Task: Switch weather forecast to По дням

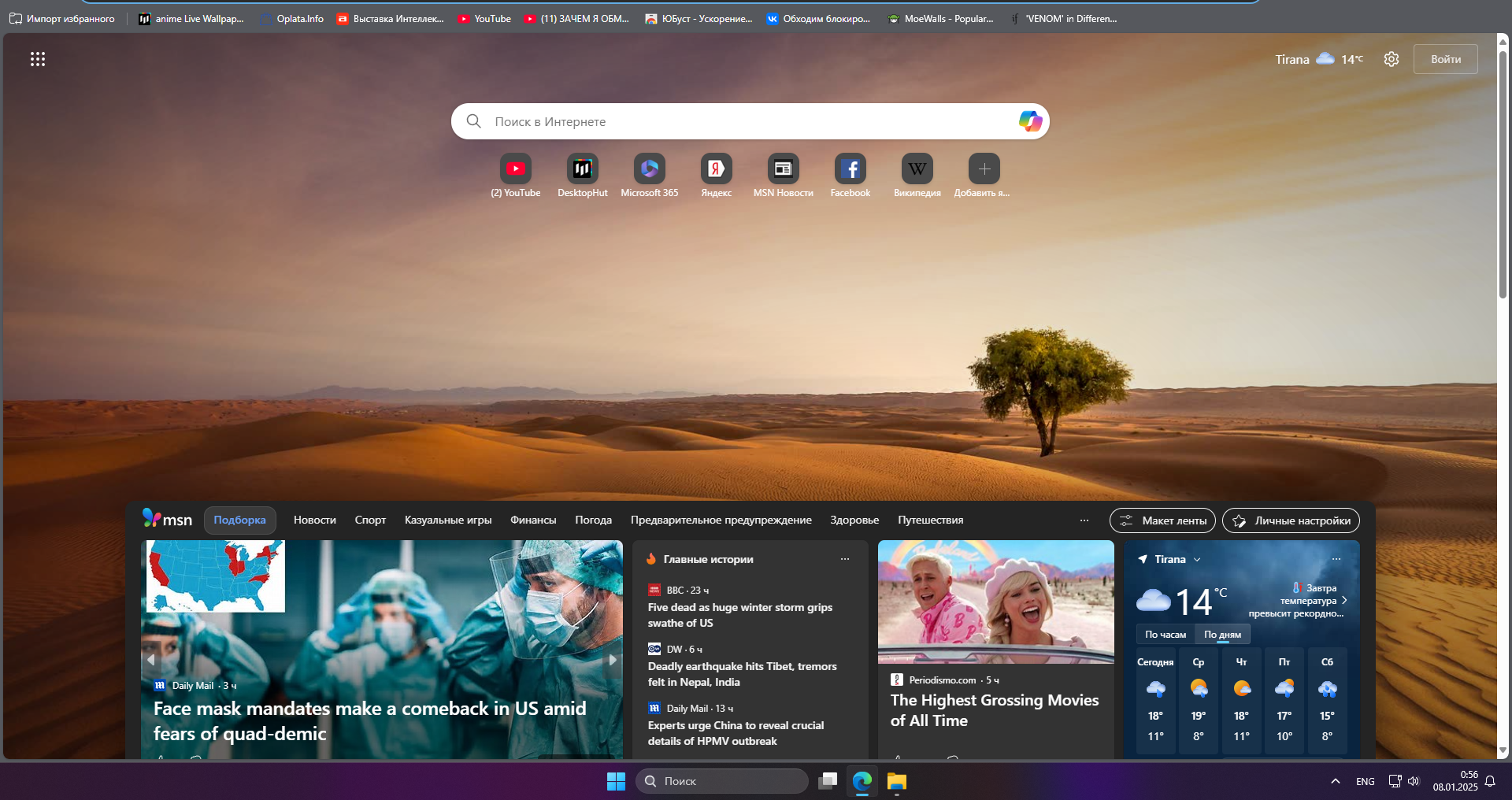Action: 1222,635
